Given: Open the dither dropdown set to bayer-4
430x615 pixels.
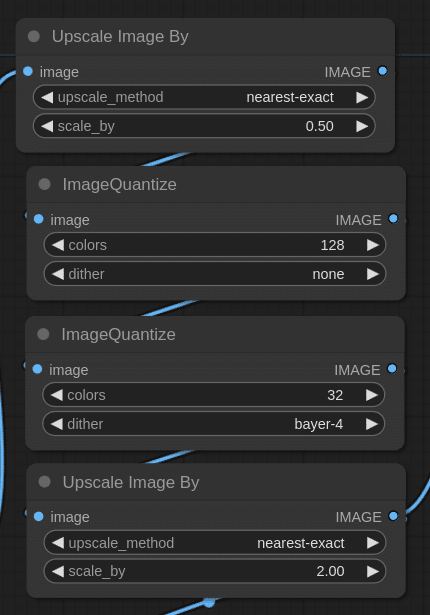Looking at the screenshot, I should (x=213, y=424).
